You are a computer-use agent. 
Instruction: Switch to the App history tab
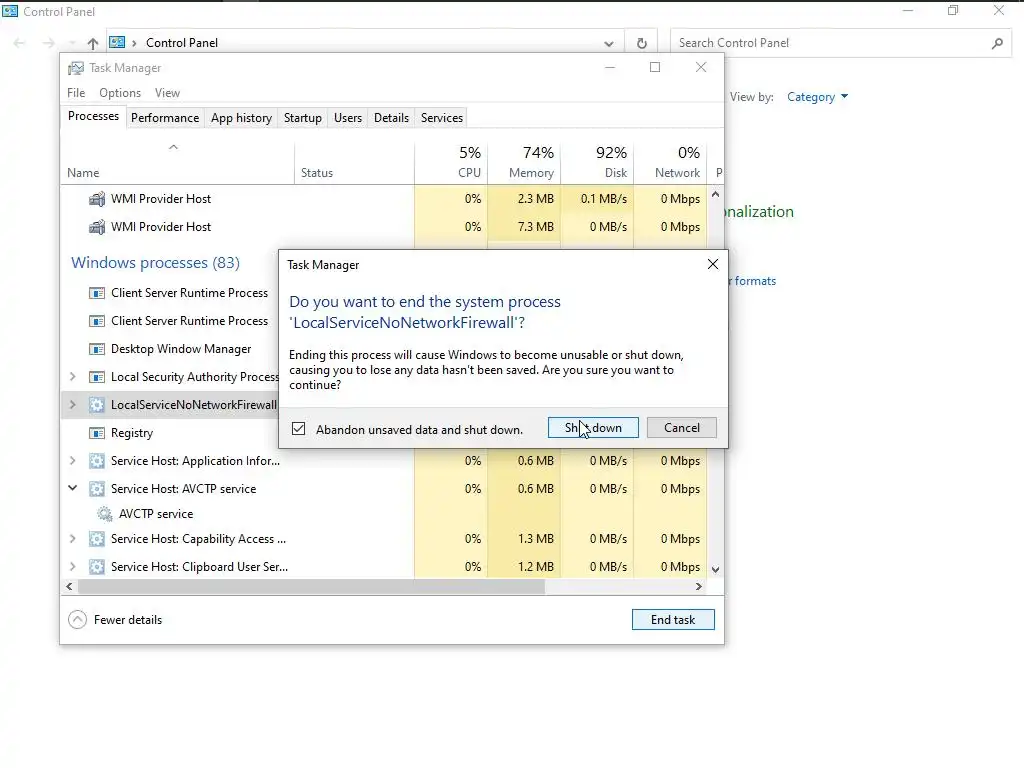pos(241,118)
